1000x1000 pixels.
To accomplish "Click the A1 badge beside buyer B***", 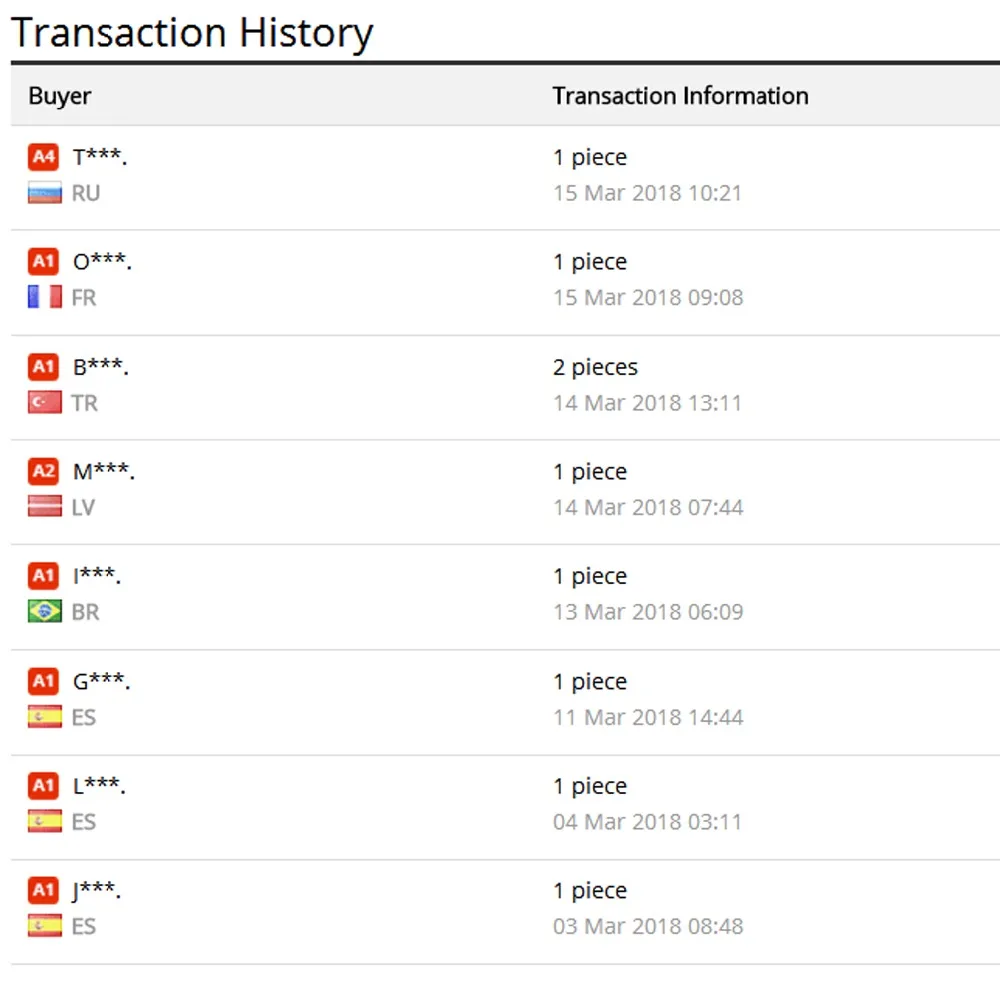I will (43, 367).
